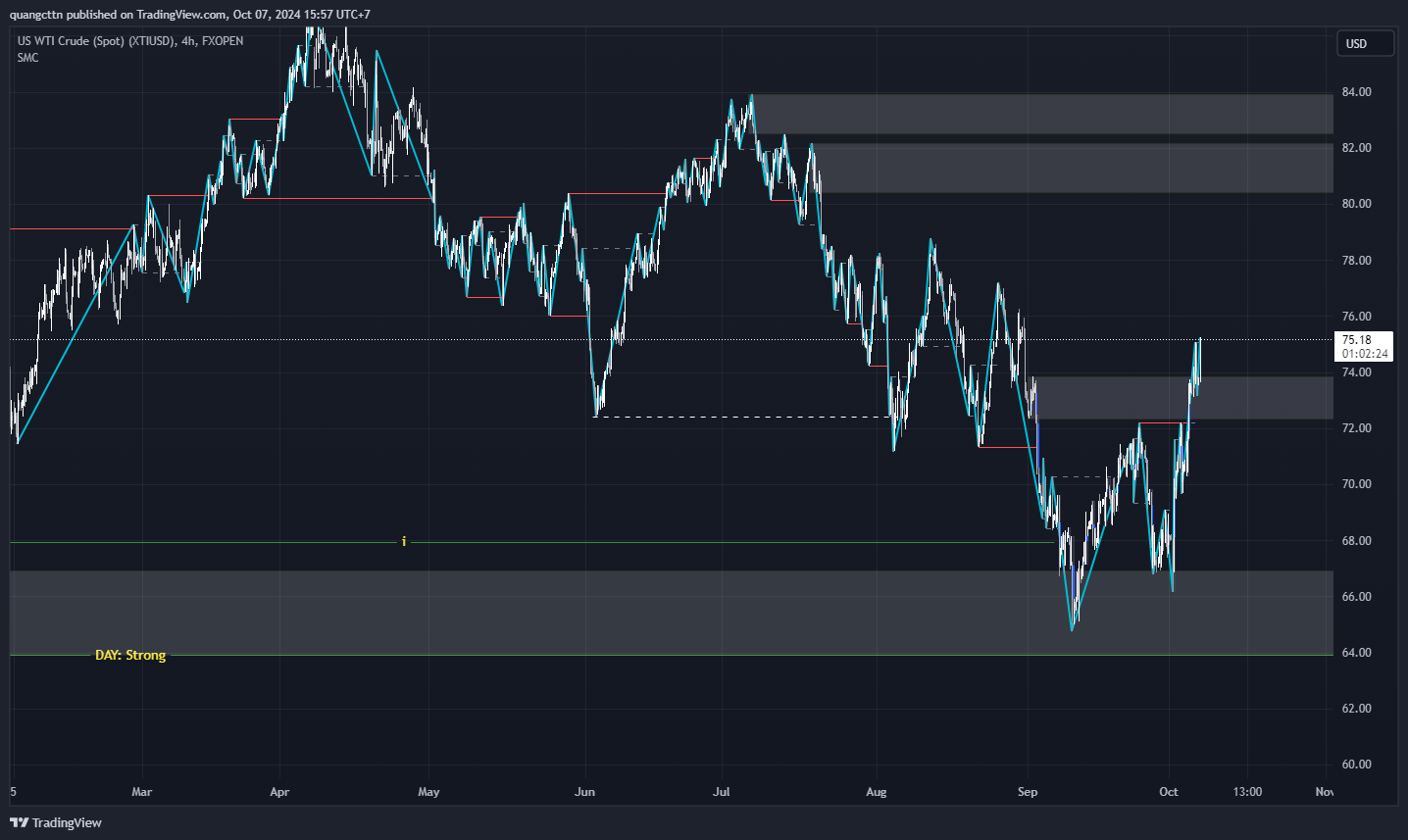Select the 78.00 price label
This screenshot has width=1408, height=840.
coord(1357,261)
